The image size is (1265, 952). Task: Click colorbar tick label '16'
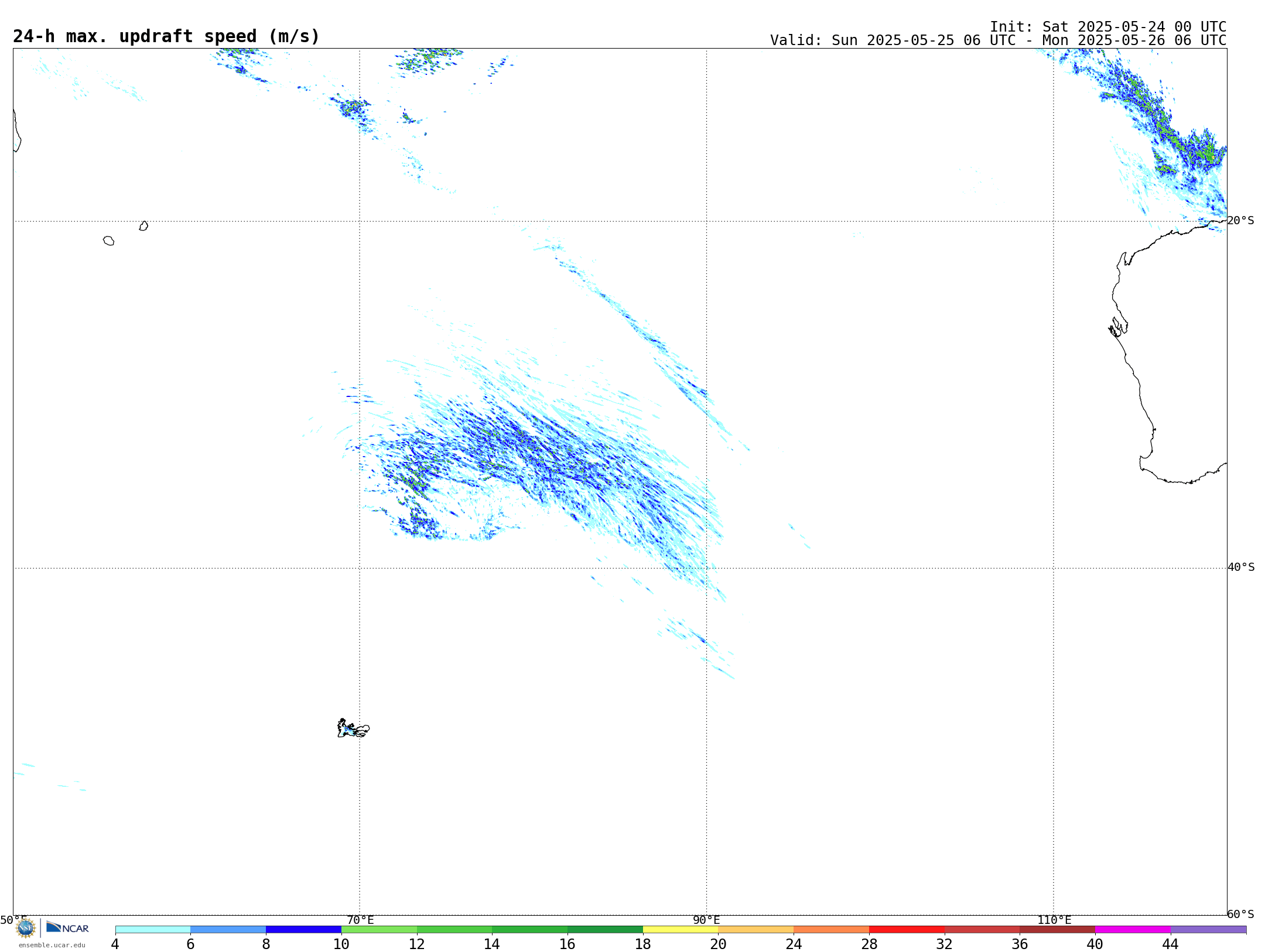click(567, 944)
